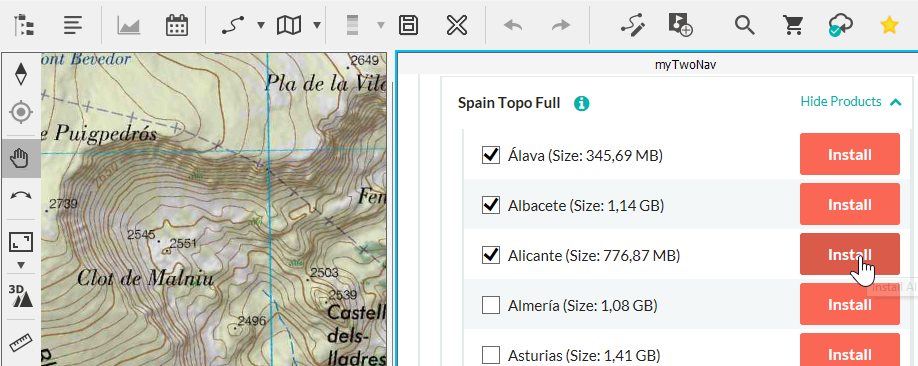
Task: Open the track creation dropdown arrow
Action: click(261, 25)
